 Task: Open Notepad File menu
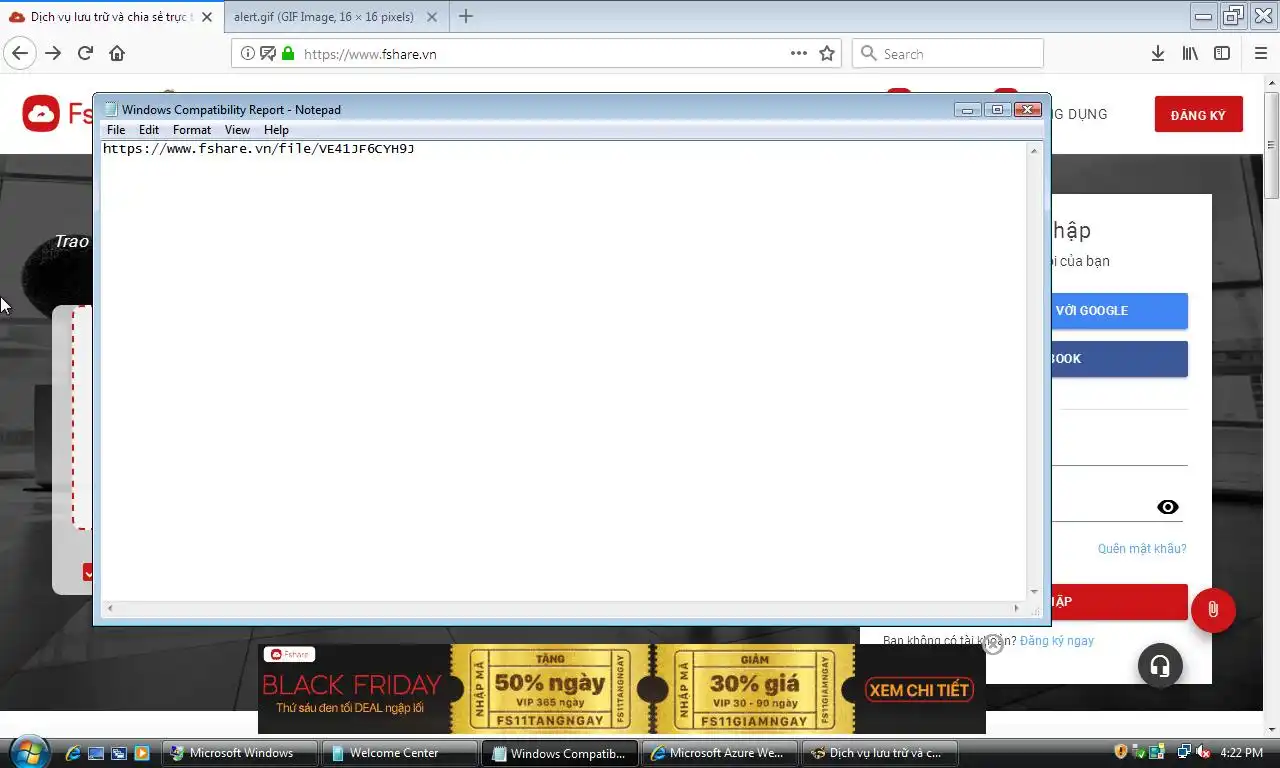(x=116, y=130)
